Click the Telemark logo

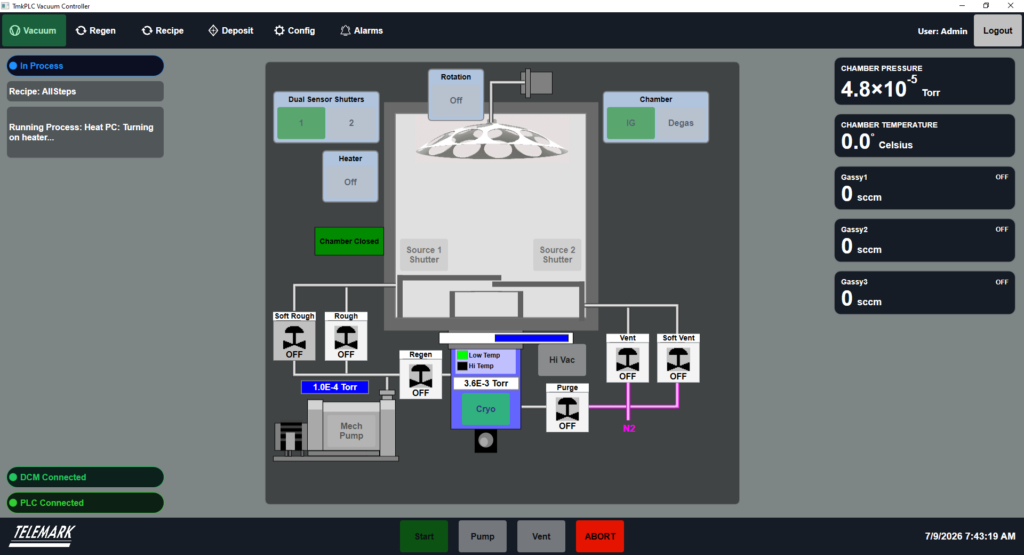pyautogui.click(x=42, y=535)
